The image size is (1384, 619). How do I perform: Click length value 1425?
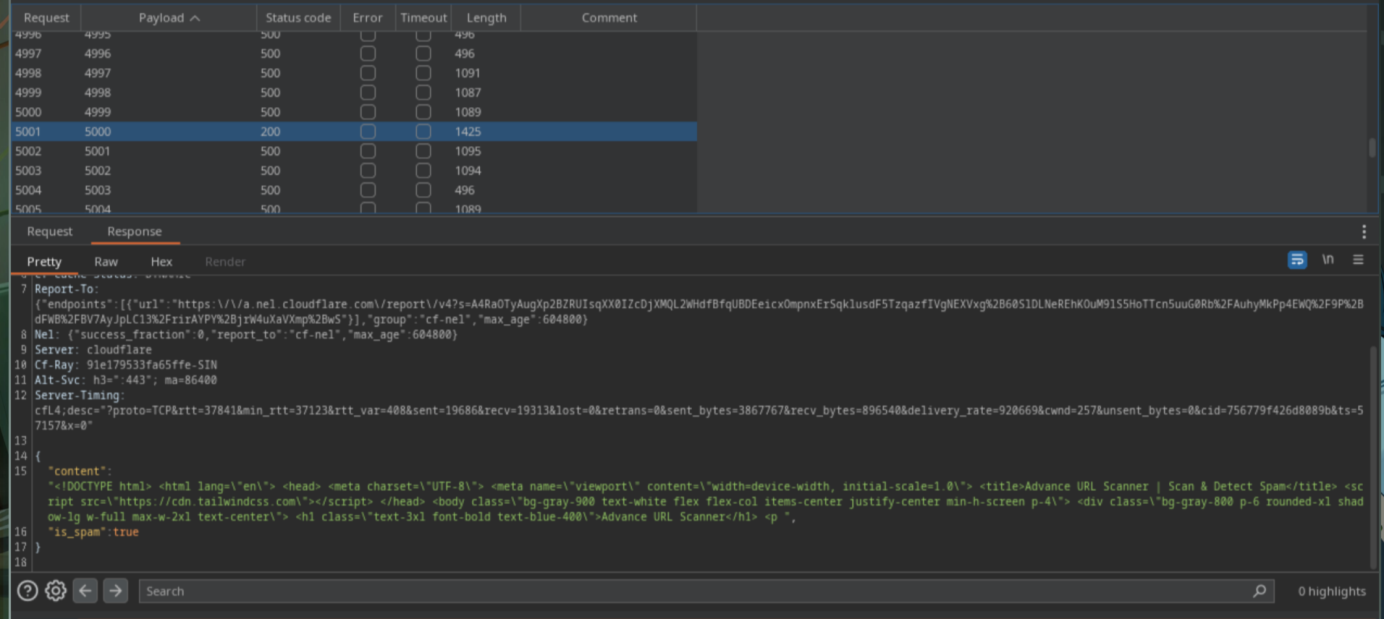468,131
